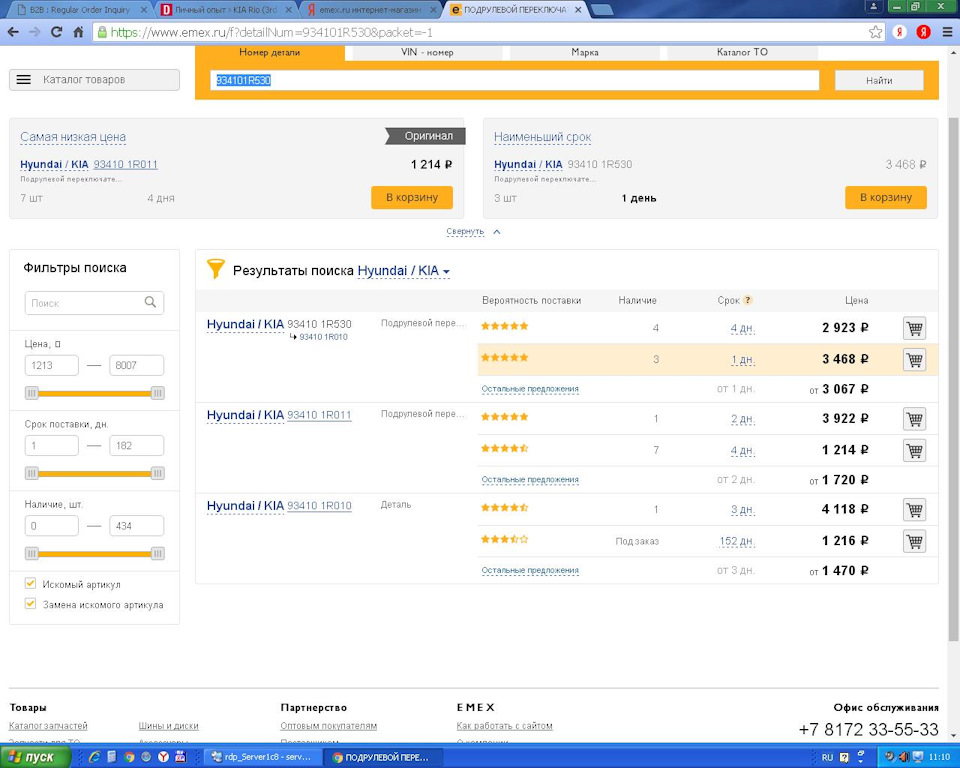Open the Каталог ТО tab
Image resolution: width=960 pixels, height=768 pixels.
(x=742, y=53)
